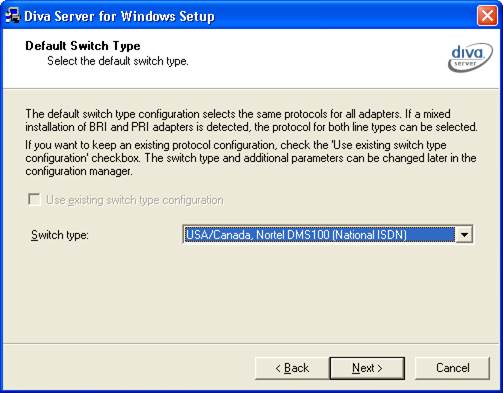The image size is (503, 393).
Task: Tick the Use existing switch type configuration checkbox
Action: (34, 200)
